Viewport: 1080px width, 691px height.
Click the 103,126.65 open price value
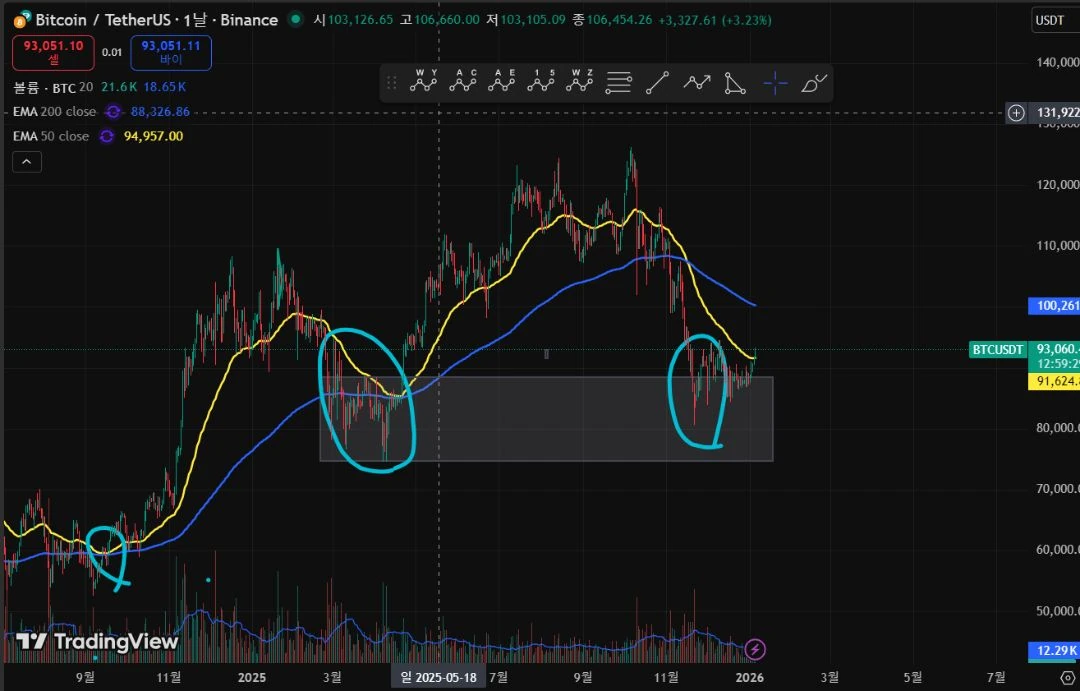coord(360,20)
